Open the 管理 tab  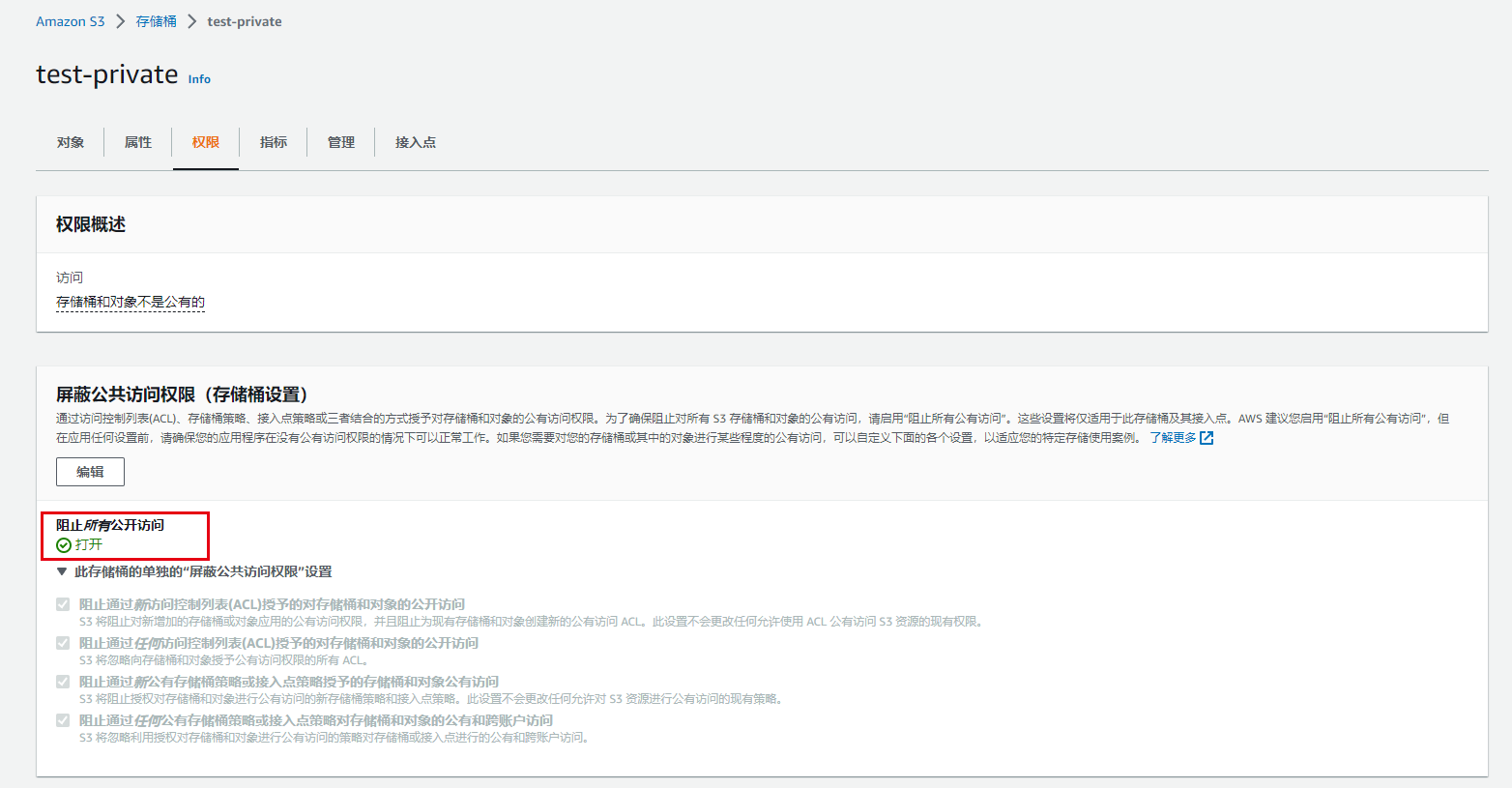point(341,142)
